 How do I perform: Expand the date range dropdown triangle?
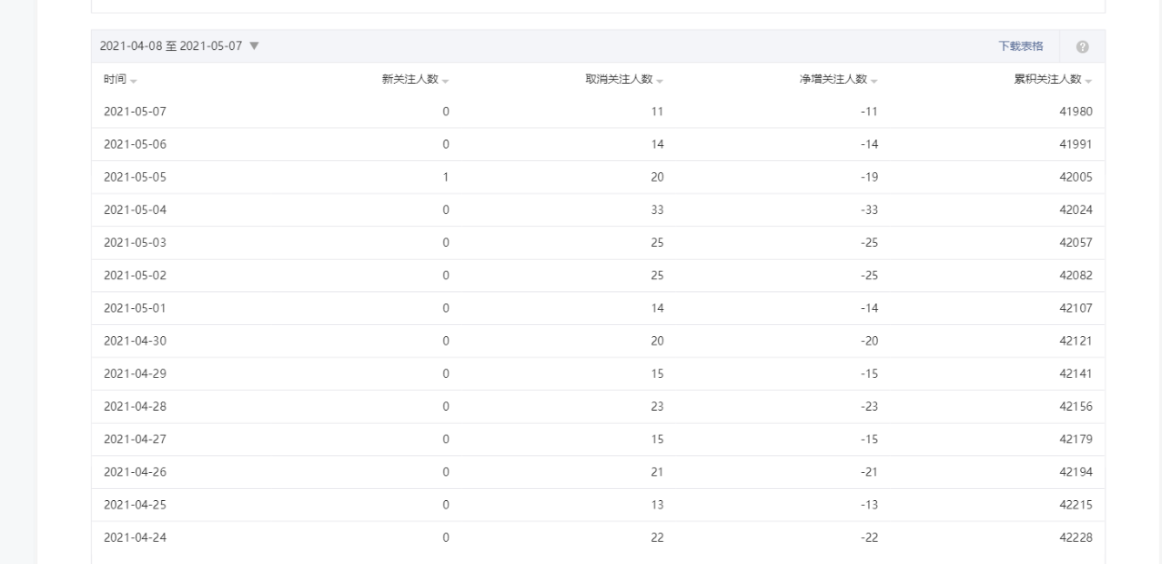[x=254, y=46]
